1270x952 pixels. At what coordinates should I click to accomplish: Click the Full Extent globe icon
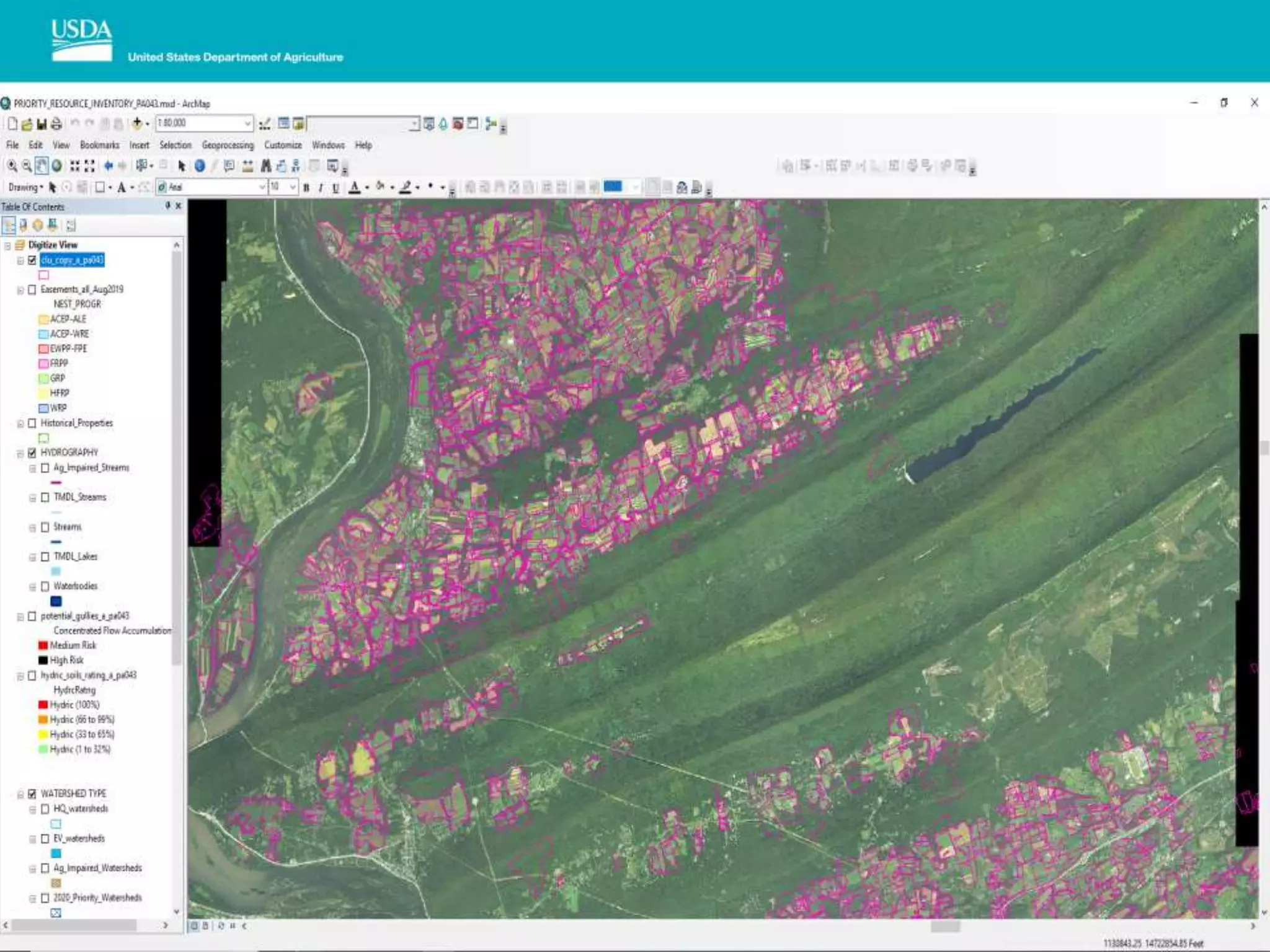[57, 165]
